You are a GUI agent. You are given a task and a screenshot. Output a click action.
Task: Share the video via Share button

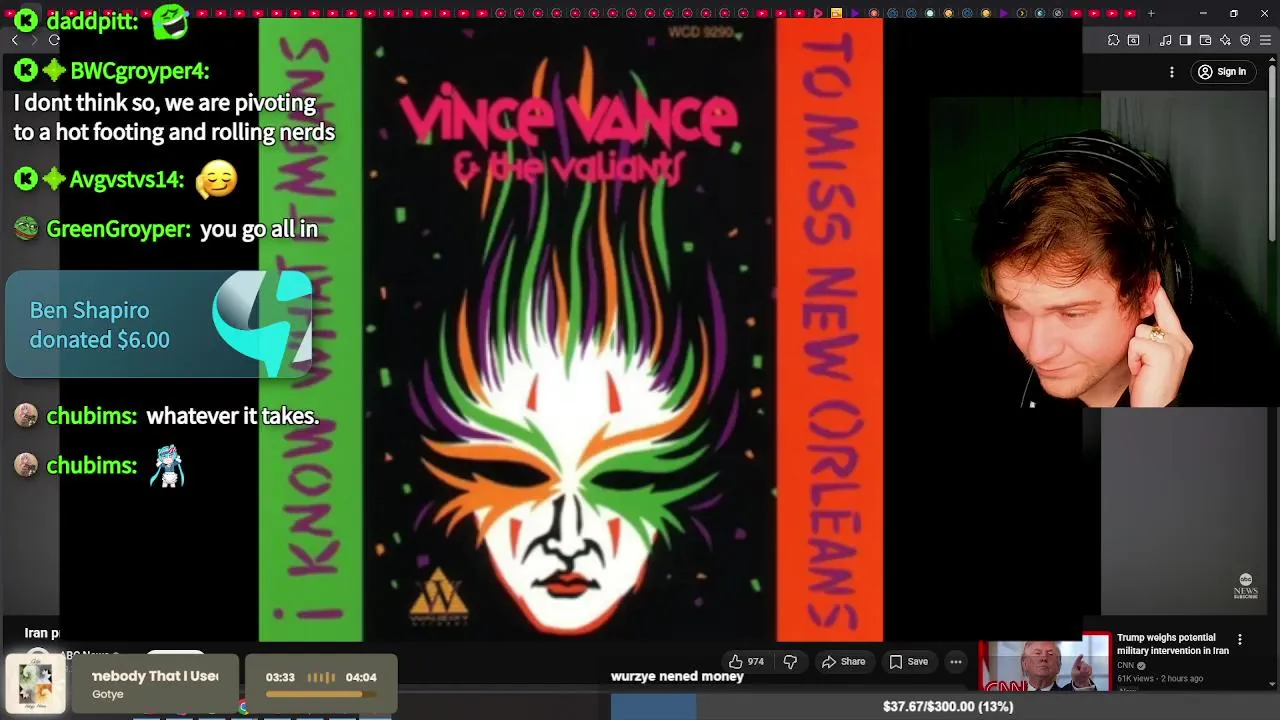843,661
